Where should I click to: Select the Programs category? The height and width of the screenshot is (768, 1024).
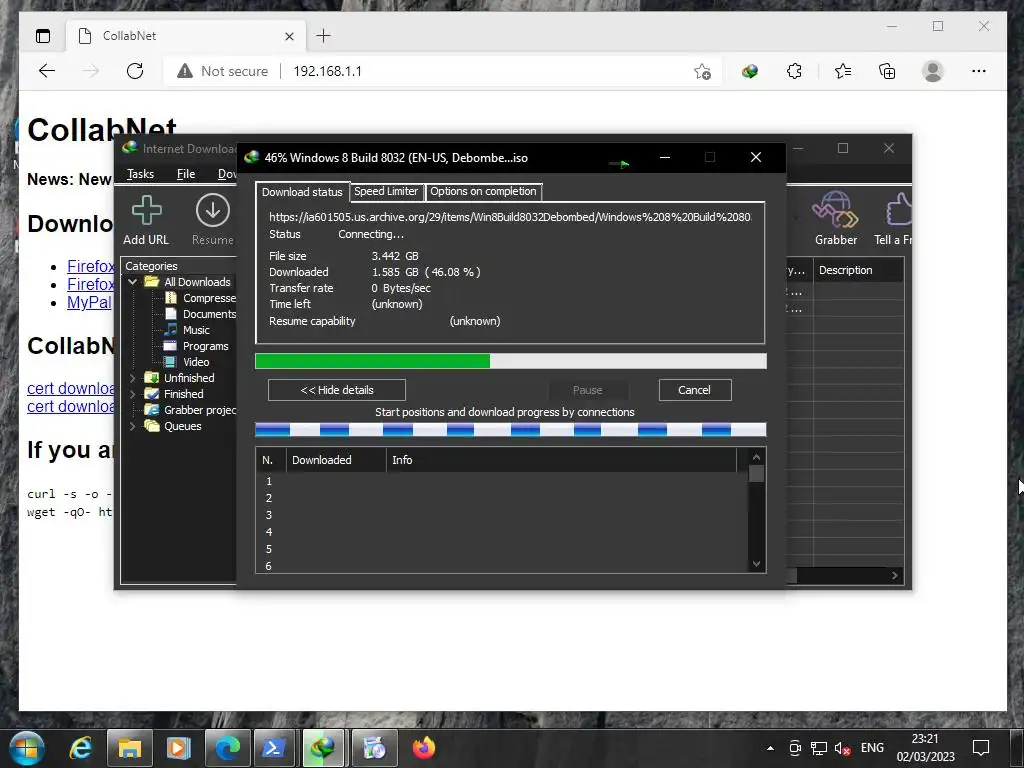[x=196, y=346]
